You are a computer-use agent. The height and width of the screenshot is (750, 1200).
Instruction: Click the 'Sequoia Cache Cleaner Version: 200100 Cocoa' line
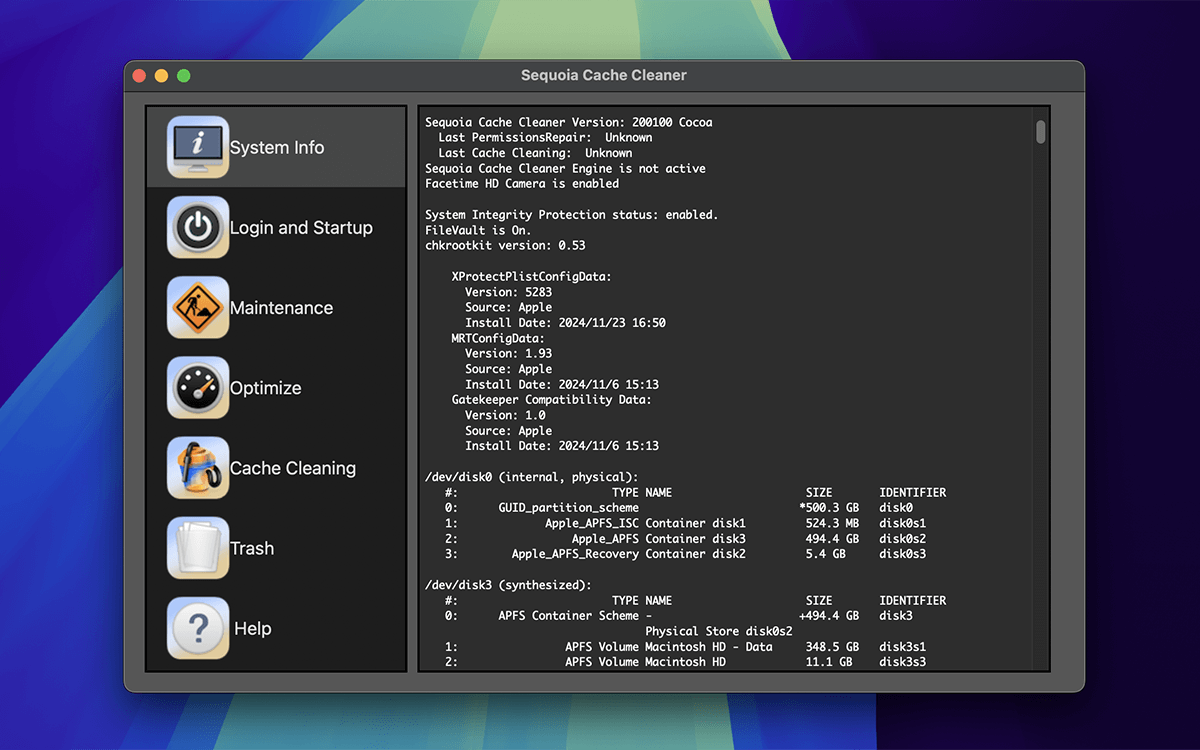pos(569,122)
